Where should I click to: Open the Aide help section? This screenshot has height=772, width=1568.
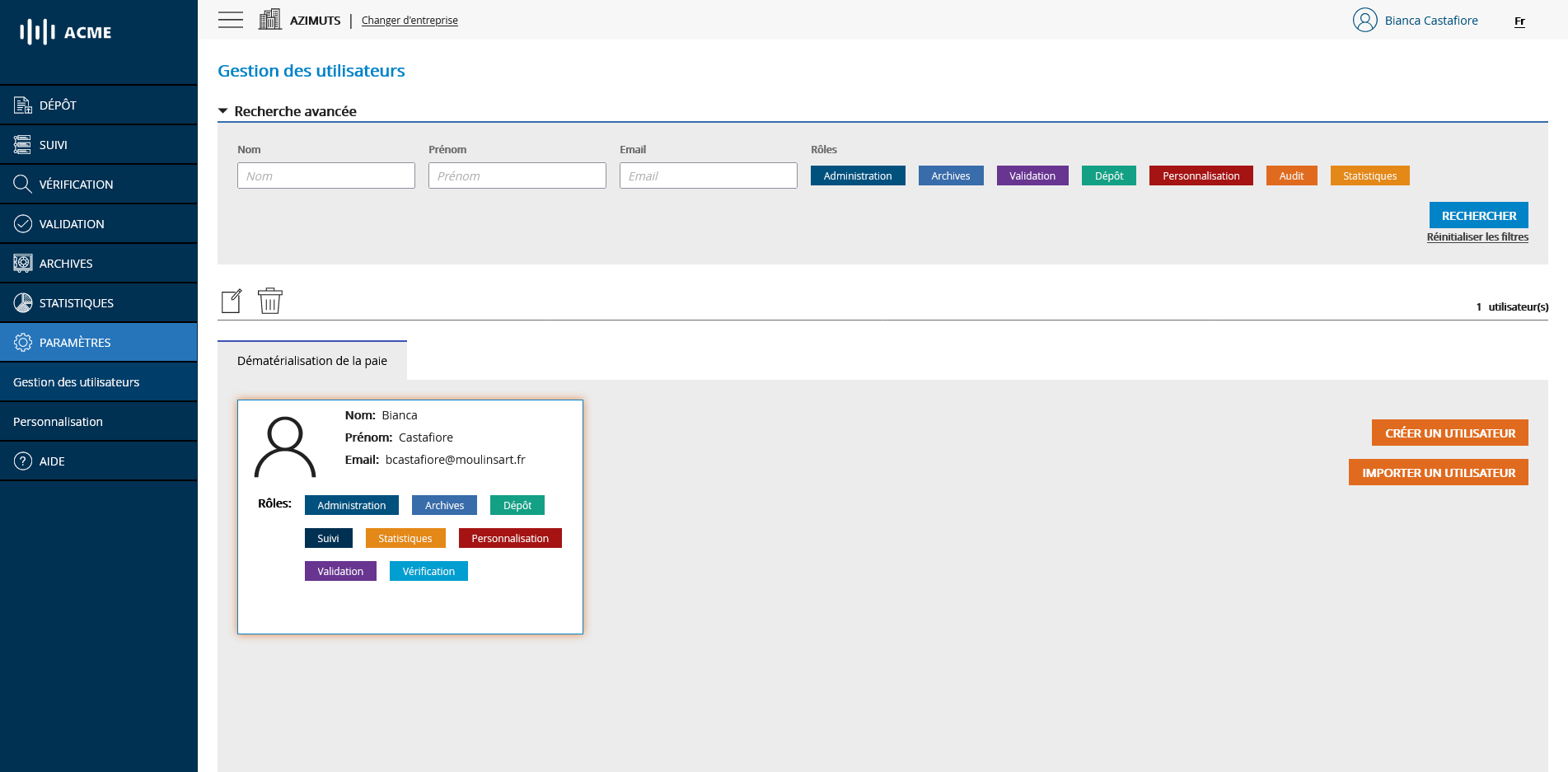click(22, 461)
